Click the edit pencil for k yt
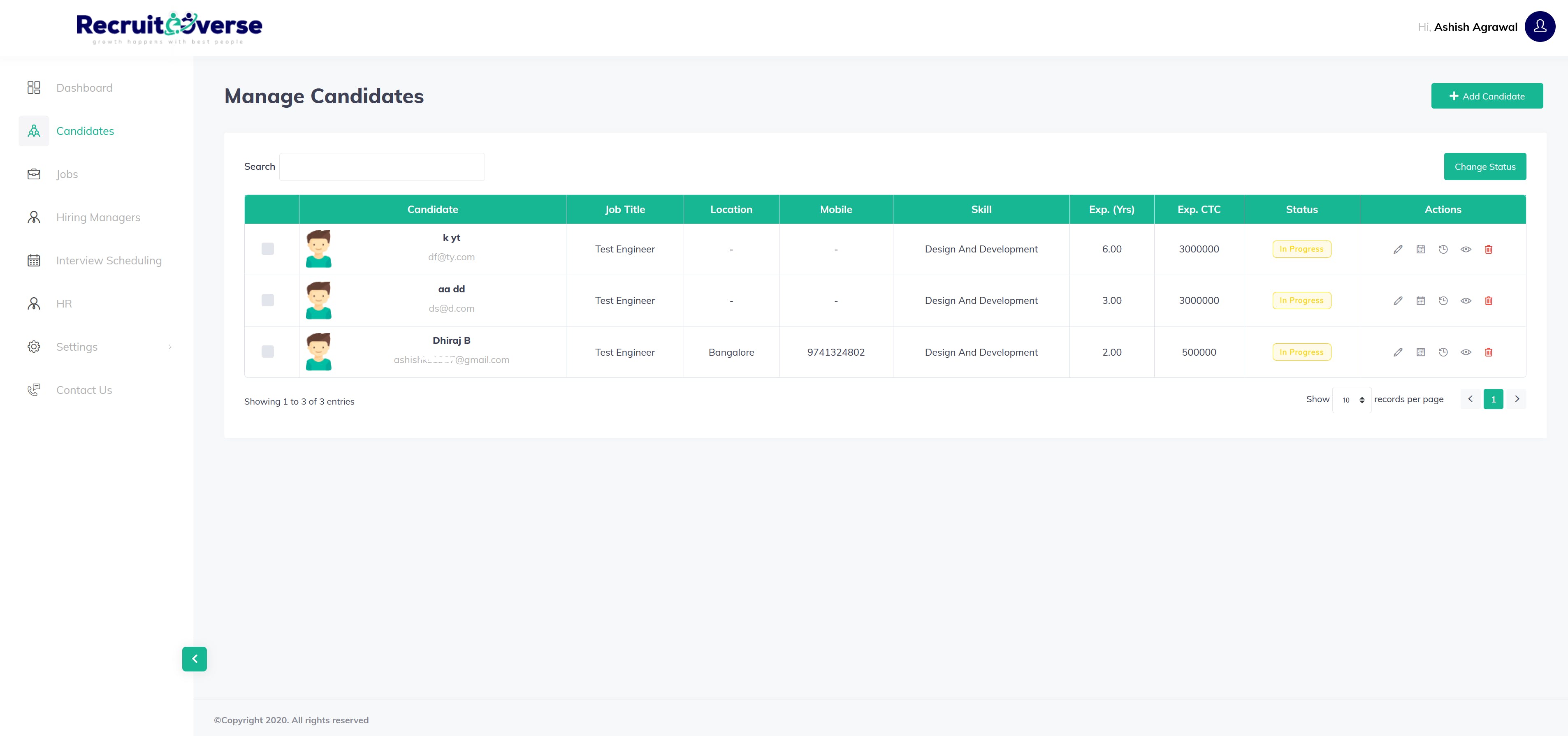Image resolution: width=1568 pixels, height=736 pixels. [1398, 250]
